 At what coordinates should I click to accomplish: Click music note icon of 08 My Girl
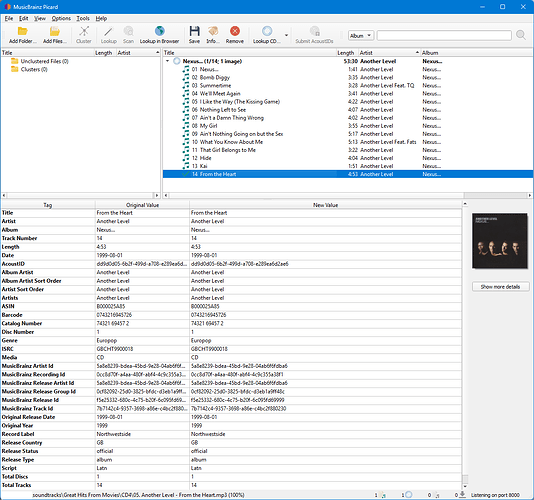(x=186, y=126)
